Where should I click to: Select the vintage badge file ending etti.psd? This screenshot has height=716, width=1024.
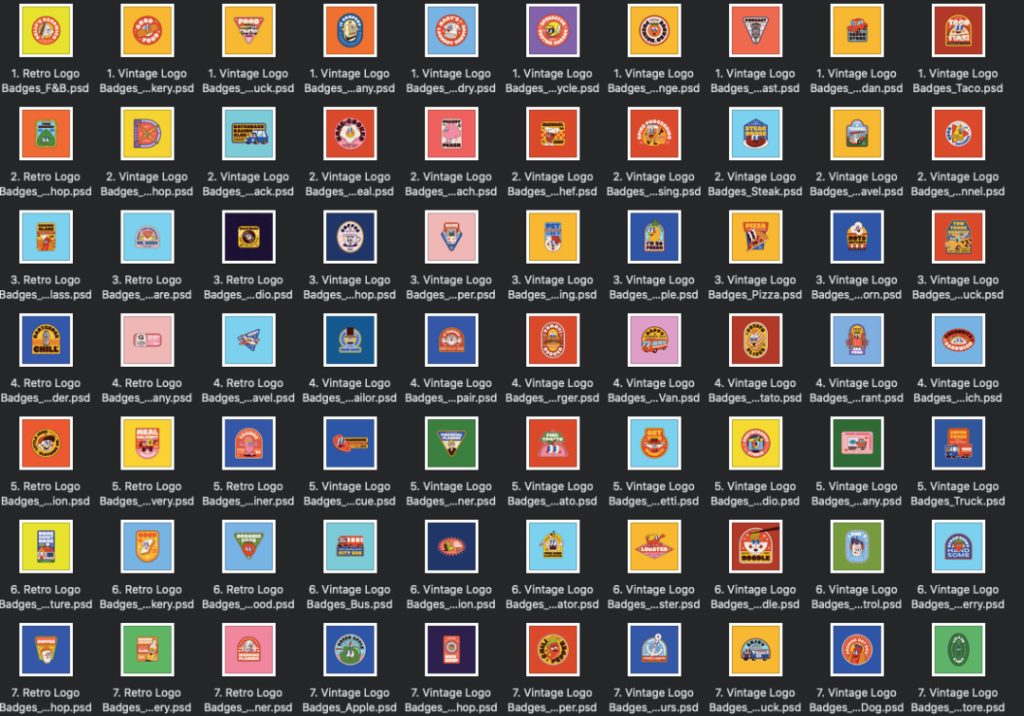pyautogui.click(x=654, y=443)
